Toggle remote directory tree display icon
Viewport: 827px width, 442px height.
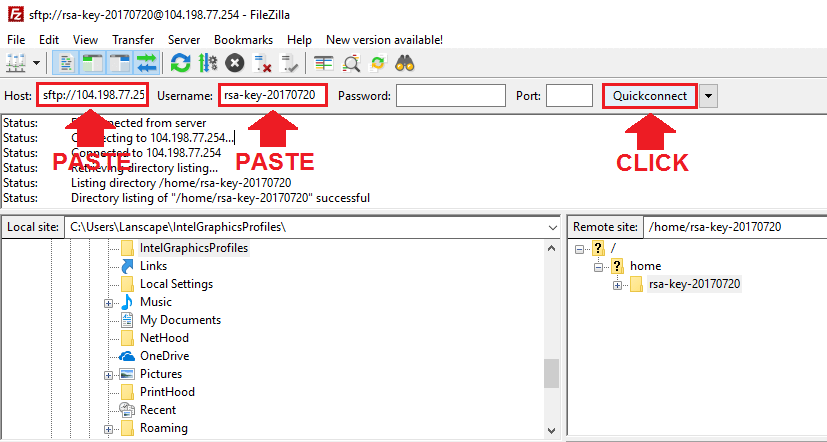[120, 64]
